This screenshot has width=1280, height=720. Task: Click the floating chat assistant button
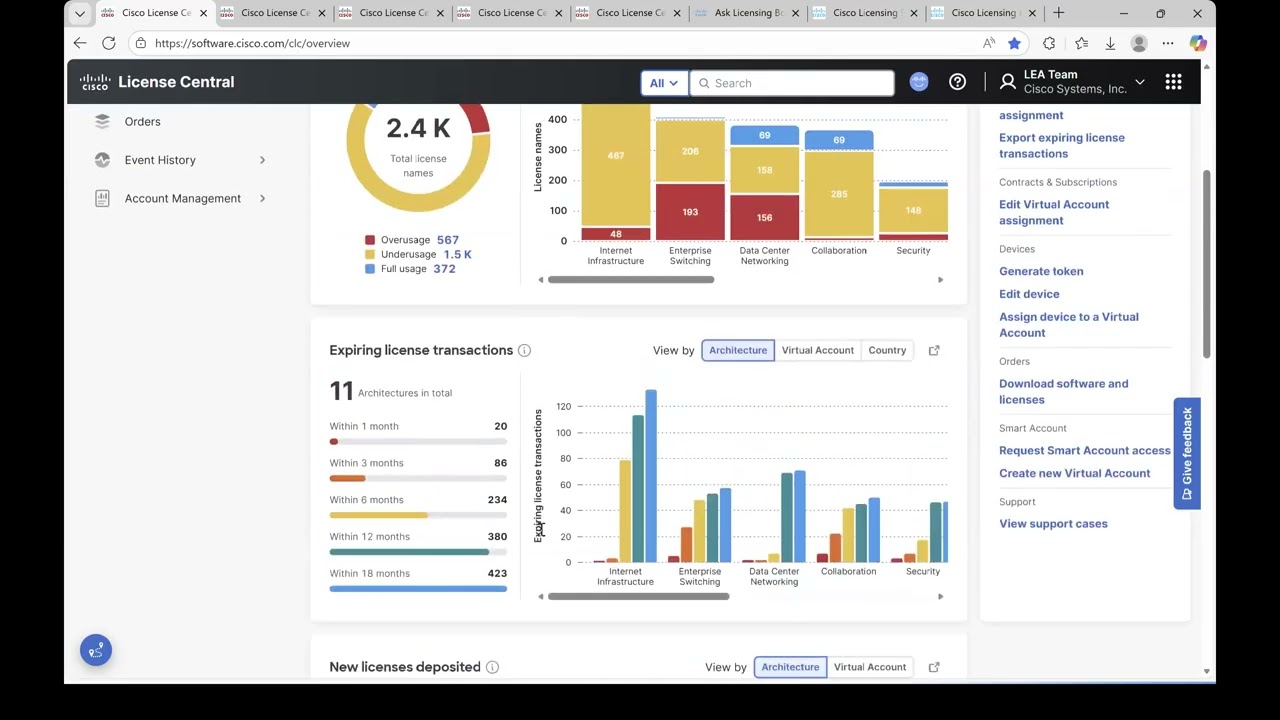[96, 651]
